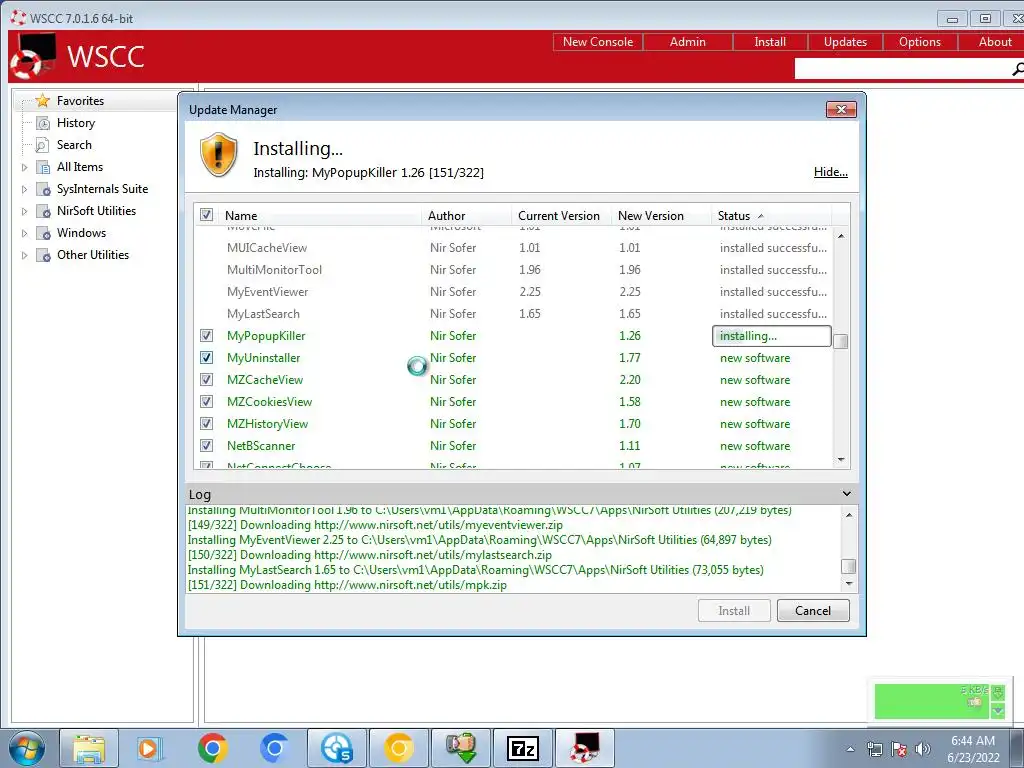This screenshot has width=1024, height=768.
Task: Click the Action Center flag tray icon
Action: click(899, 748)
